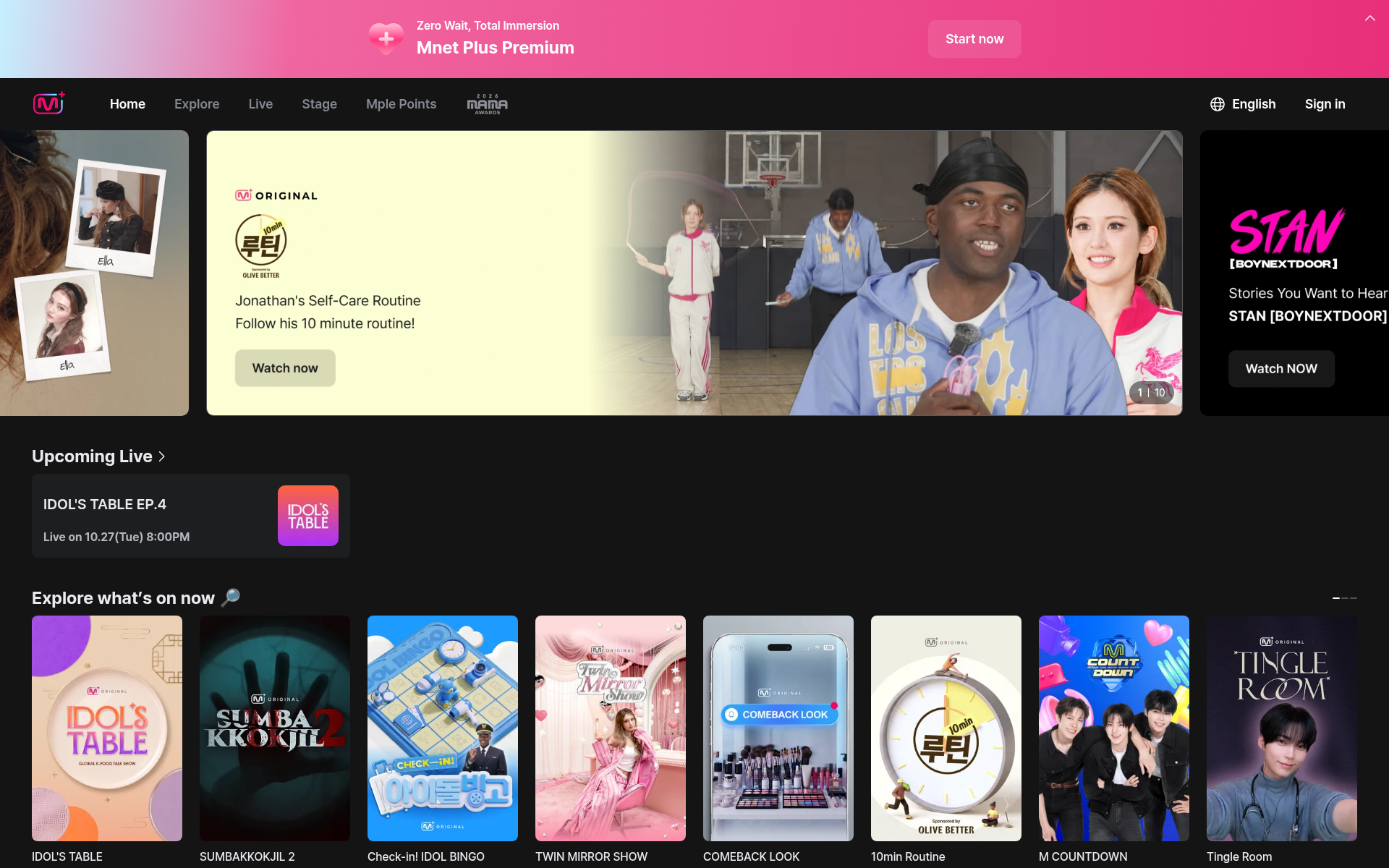Open the Tingle Room poster
The height and width of the screenshot is (868, 1389).
(1282, 728)
